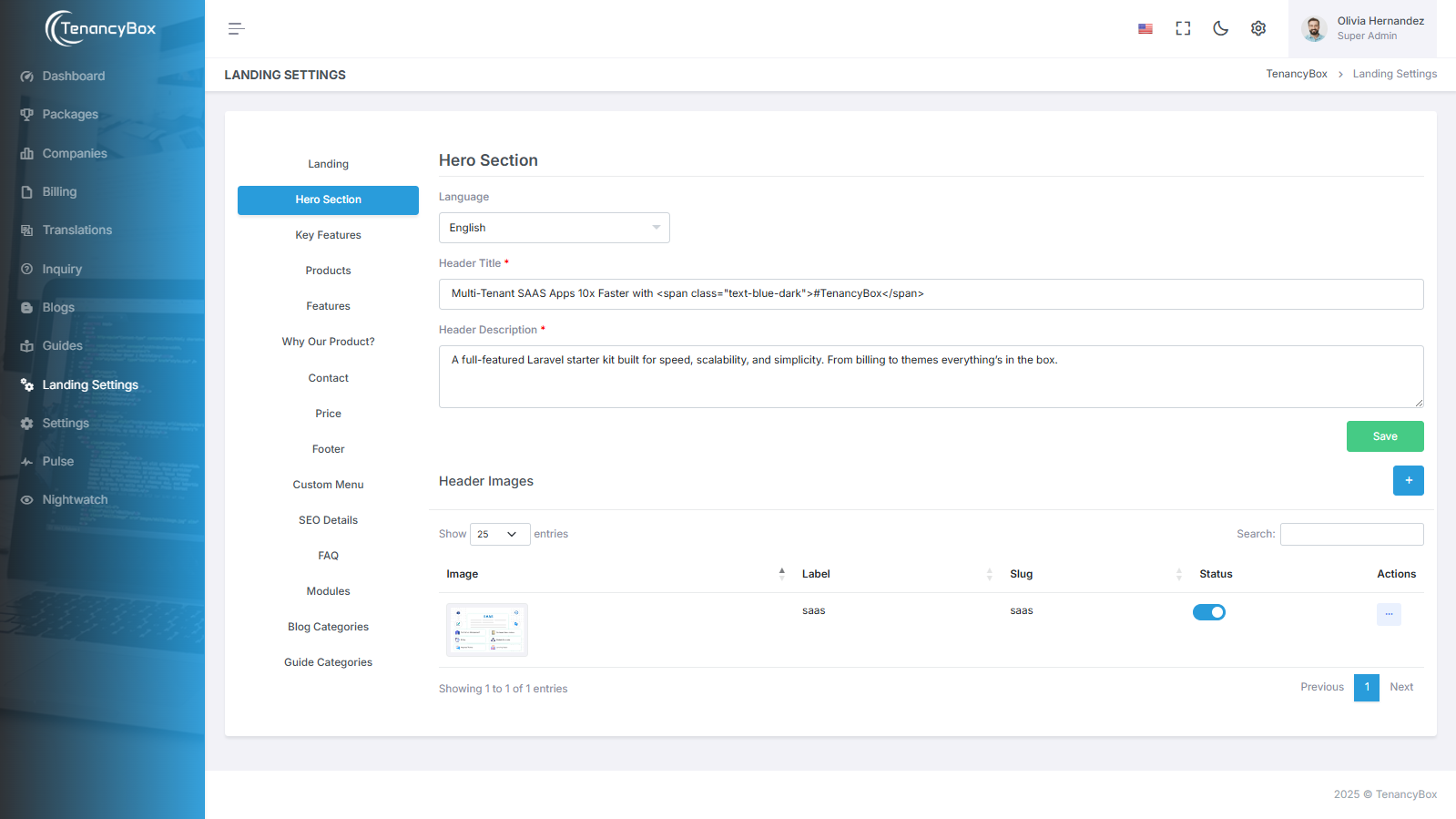The width and height of the screenshot is (1456, 819).
Task: Go to the Products tab
Action: tap(328, 271)
